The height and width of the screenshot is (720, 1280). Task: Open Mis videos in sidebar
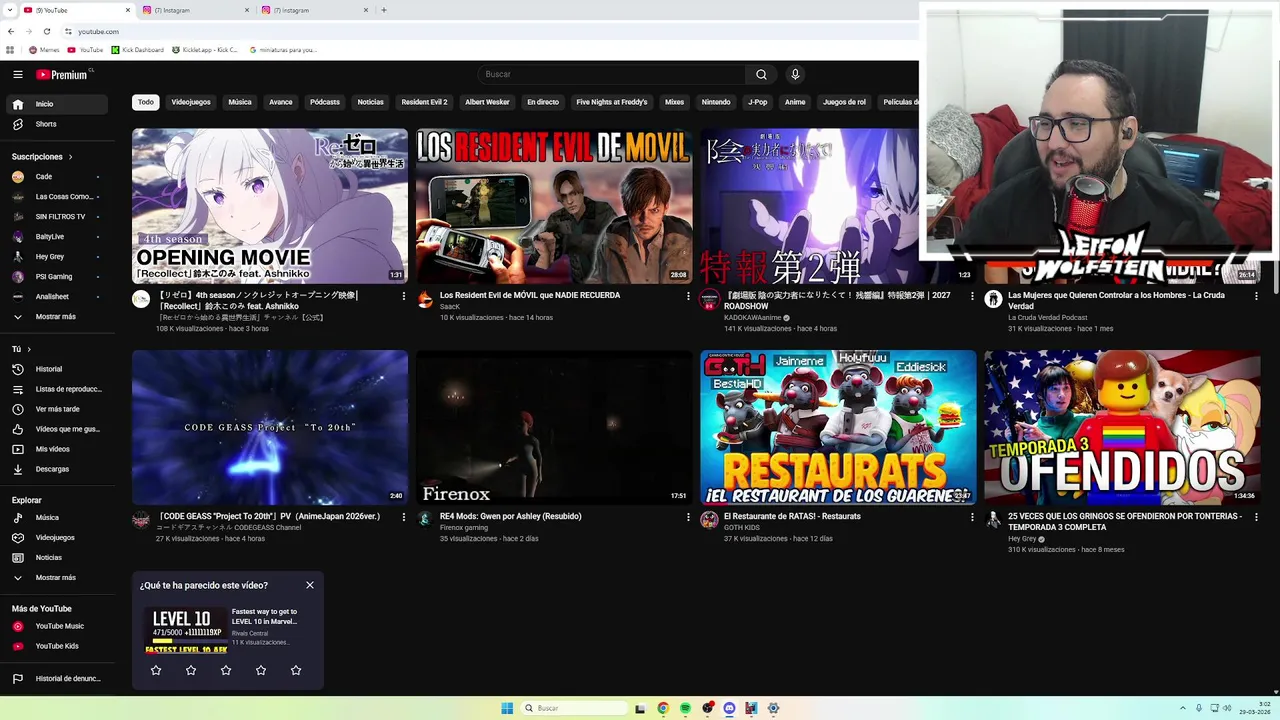point(56,449)
